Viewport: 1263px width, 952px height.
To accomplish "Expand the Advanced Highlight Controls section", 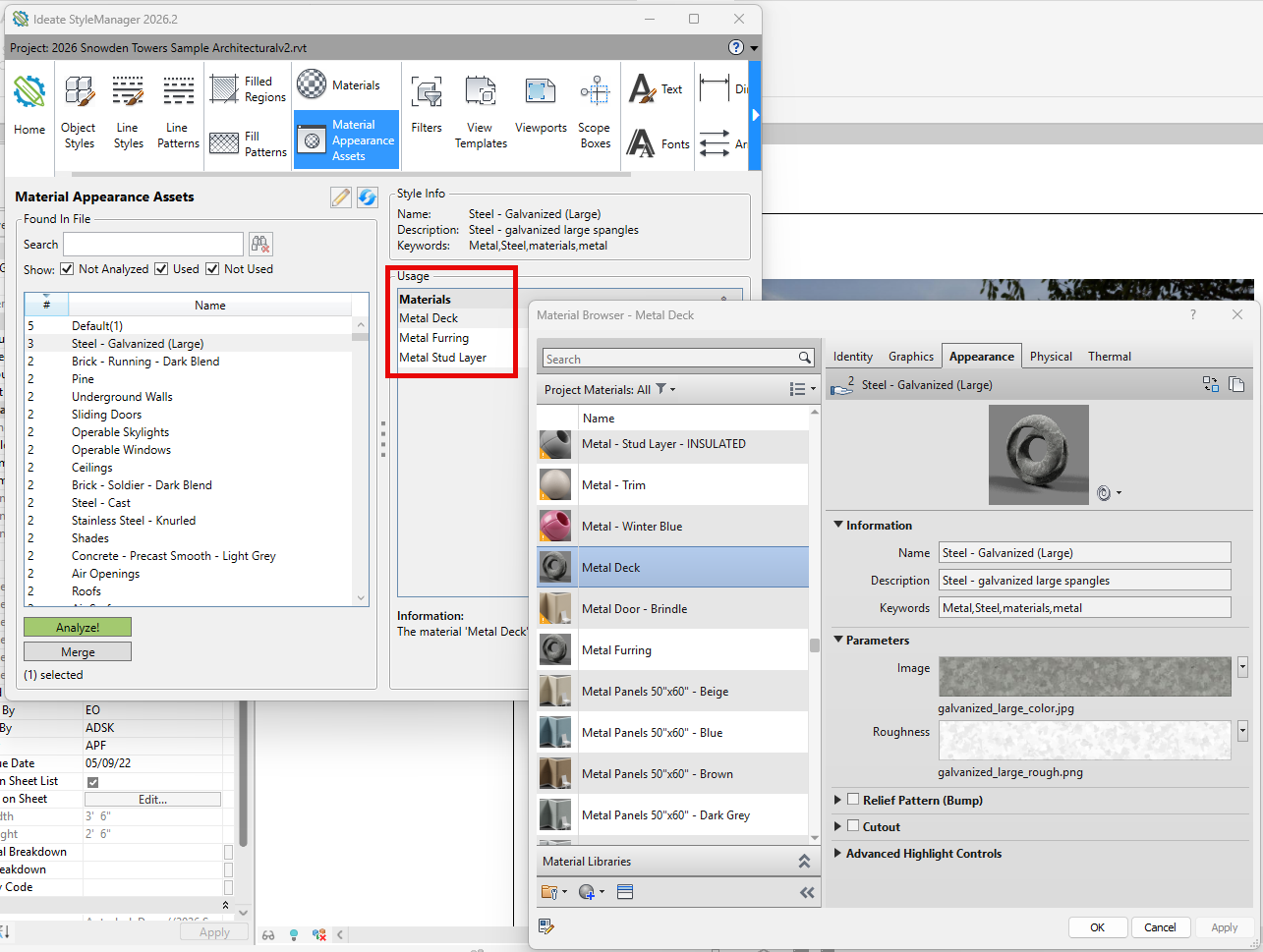I will 837,854.
